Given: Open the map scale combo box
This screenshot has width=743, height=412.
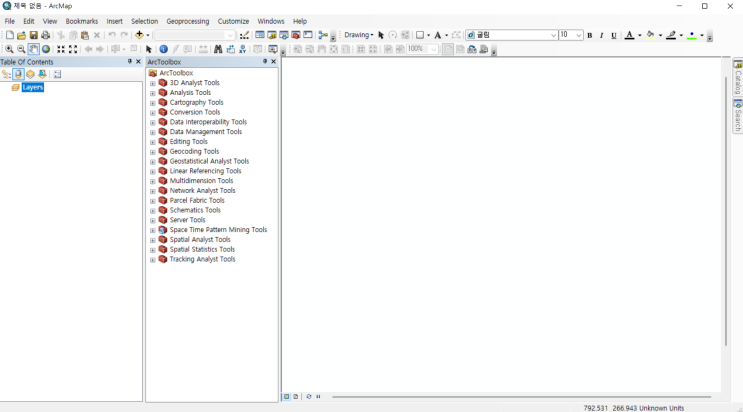Looking at the screenshot, I should click(x=195, y=35).
